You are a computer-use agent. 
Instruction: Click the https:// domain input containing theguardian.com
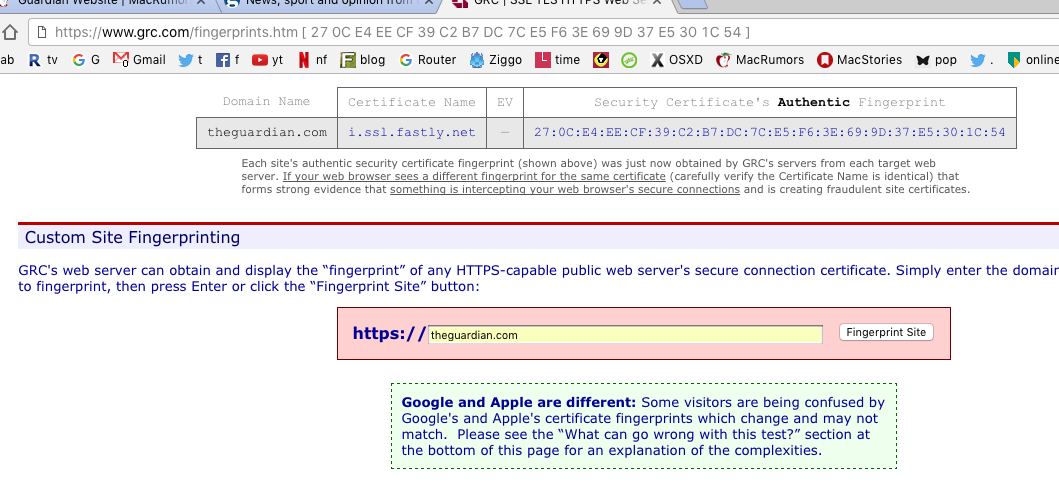pos(625,334)
